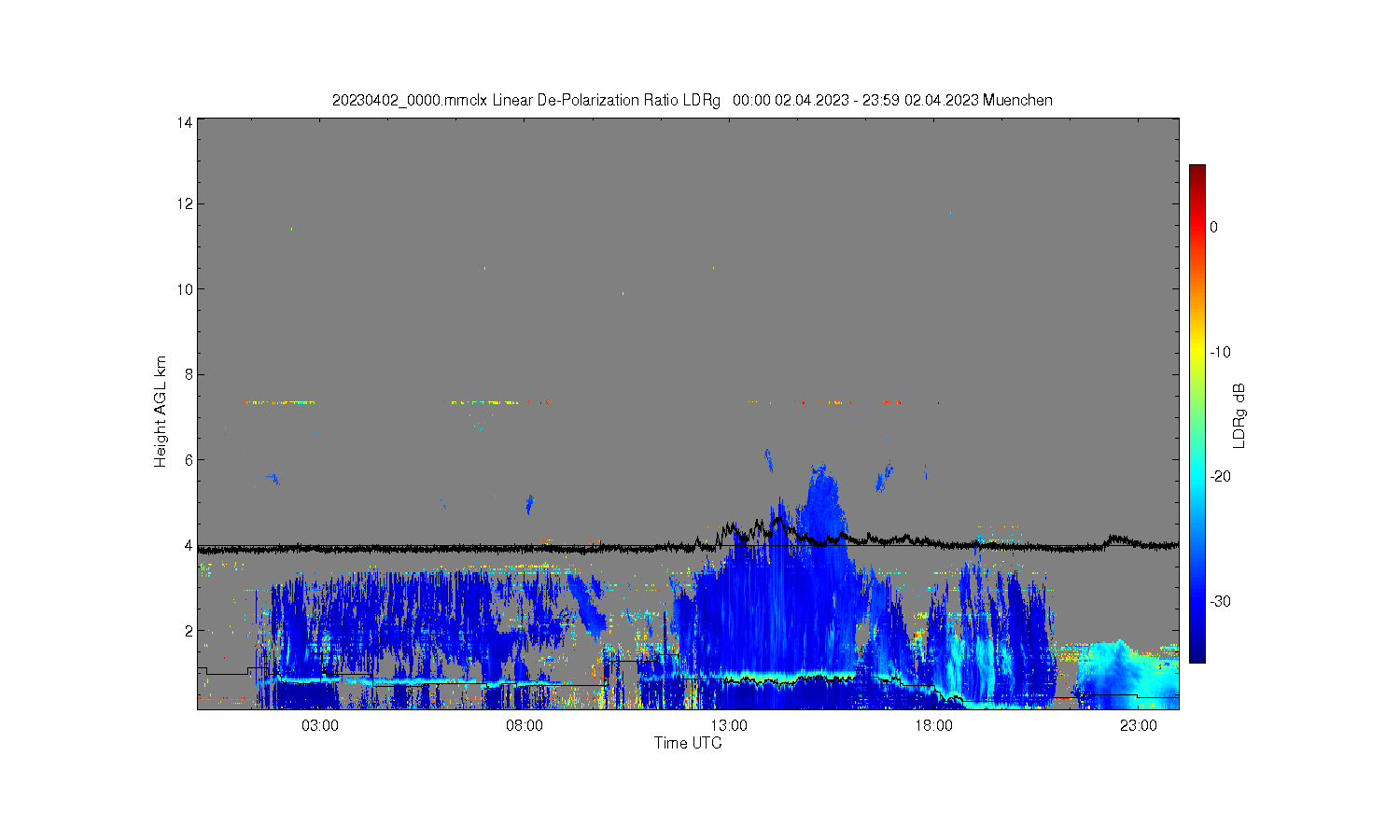Click the height tick label 4
Image resolution: width=1400 pixels, height=840 pixels.
(189, 545)
